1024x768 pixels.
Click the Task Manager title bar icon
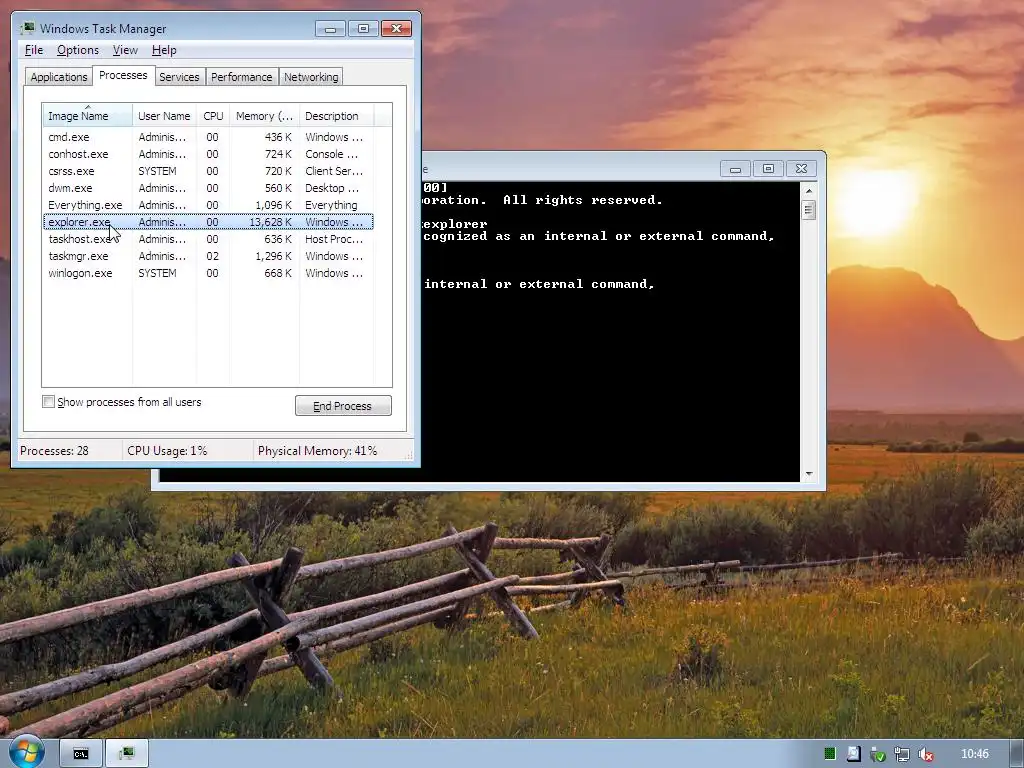pyautogui.click(x=27, y=28)
